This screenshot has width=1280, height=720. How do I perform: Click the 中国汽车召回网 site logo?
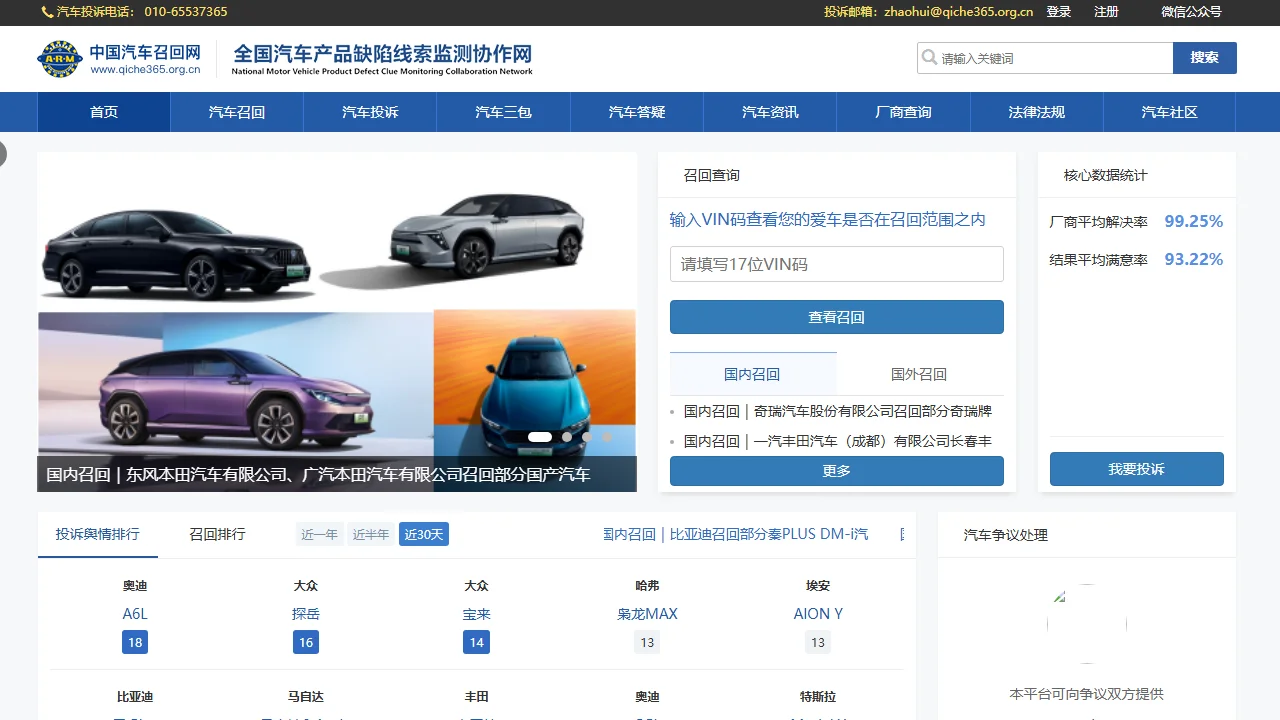(x=120, y=58)
